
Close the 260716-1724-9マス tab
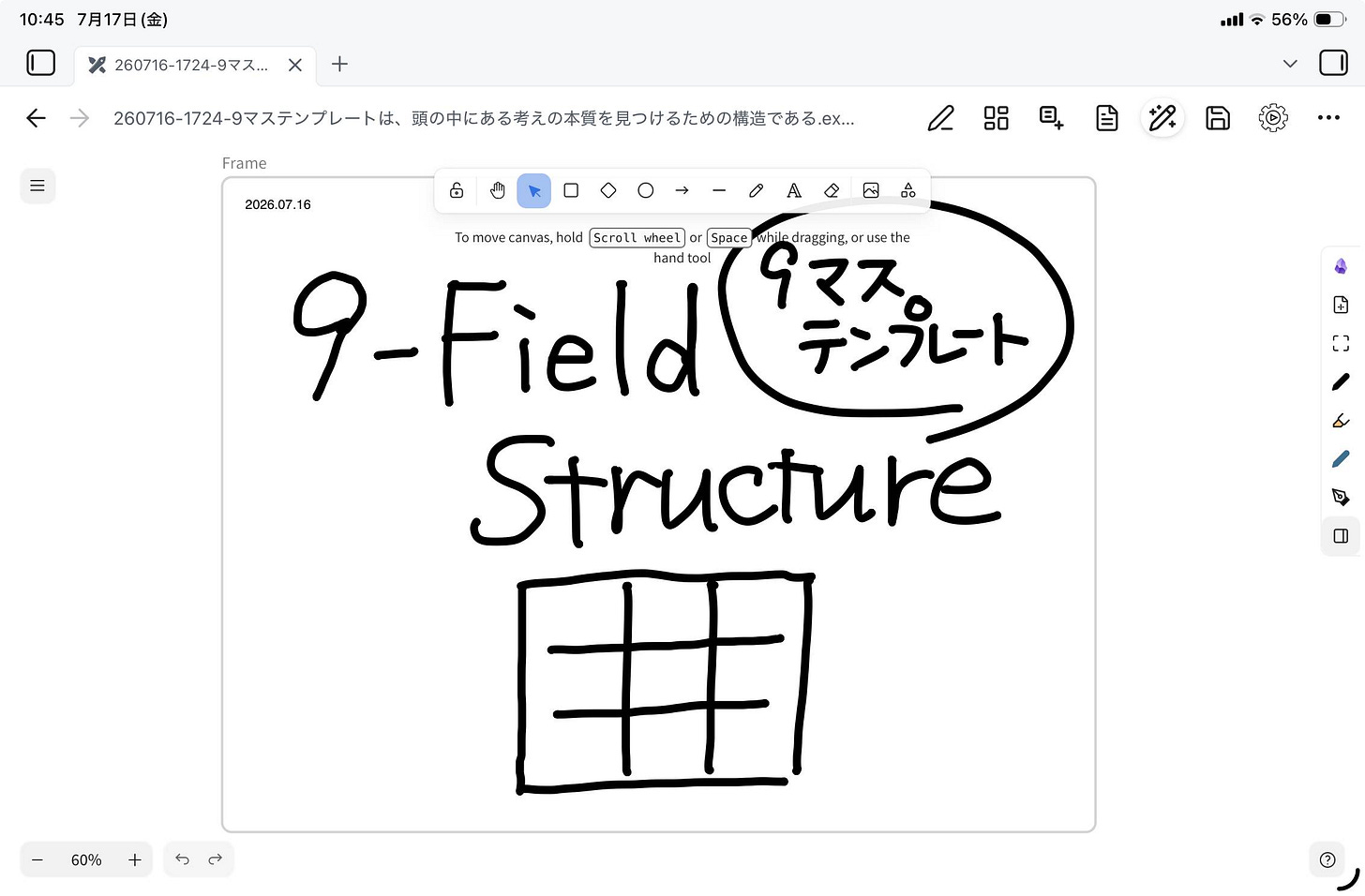(x=295, y=65)
